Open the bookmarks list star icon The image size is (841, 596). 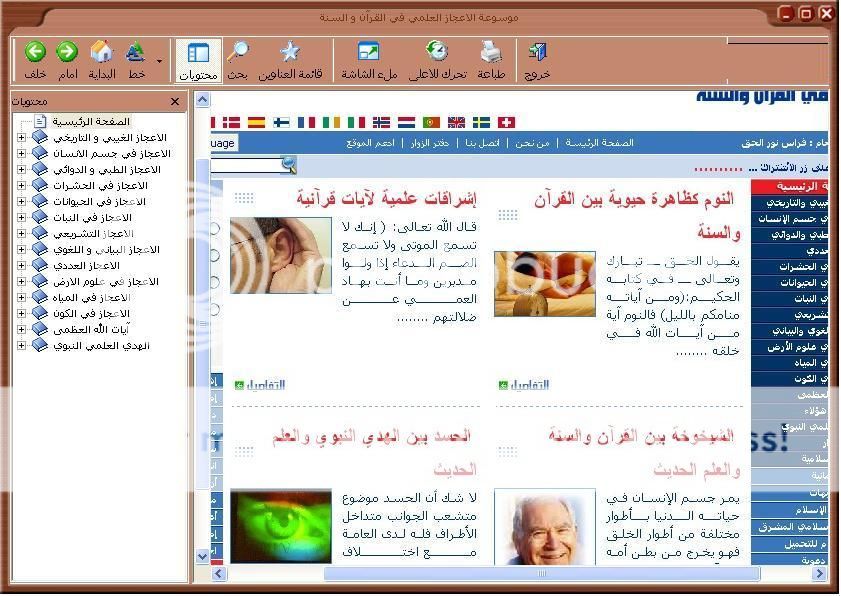click(289, 53)
